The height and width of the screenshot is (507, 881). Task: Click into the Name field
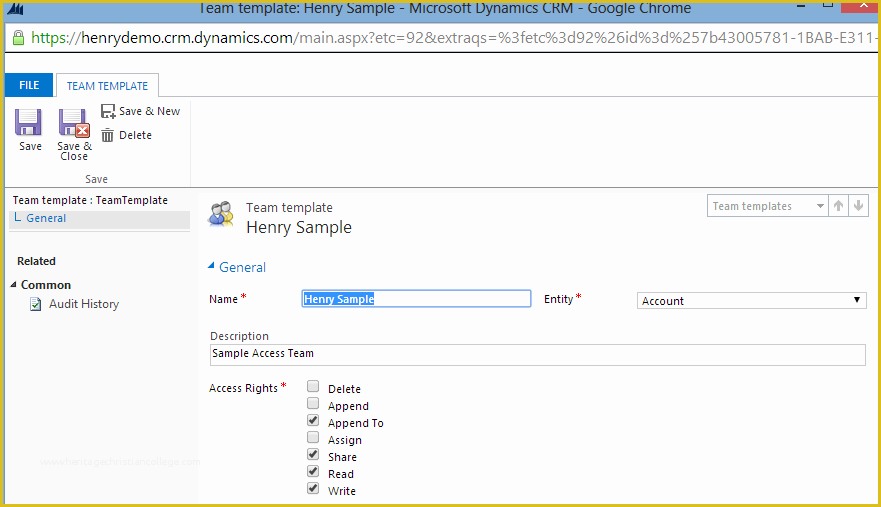coord(416,298)
